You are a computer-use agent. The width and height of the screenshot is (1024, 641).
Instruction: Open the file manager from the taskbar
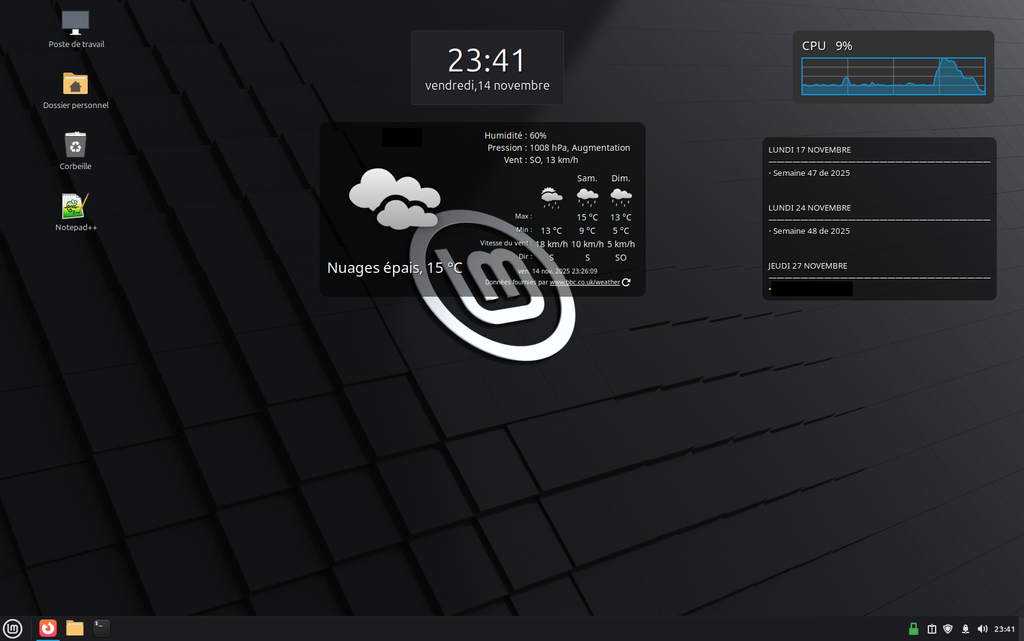(75, 628)
